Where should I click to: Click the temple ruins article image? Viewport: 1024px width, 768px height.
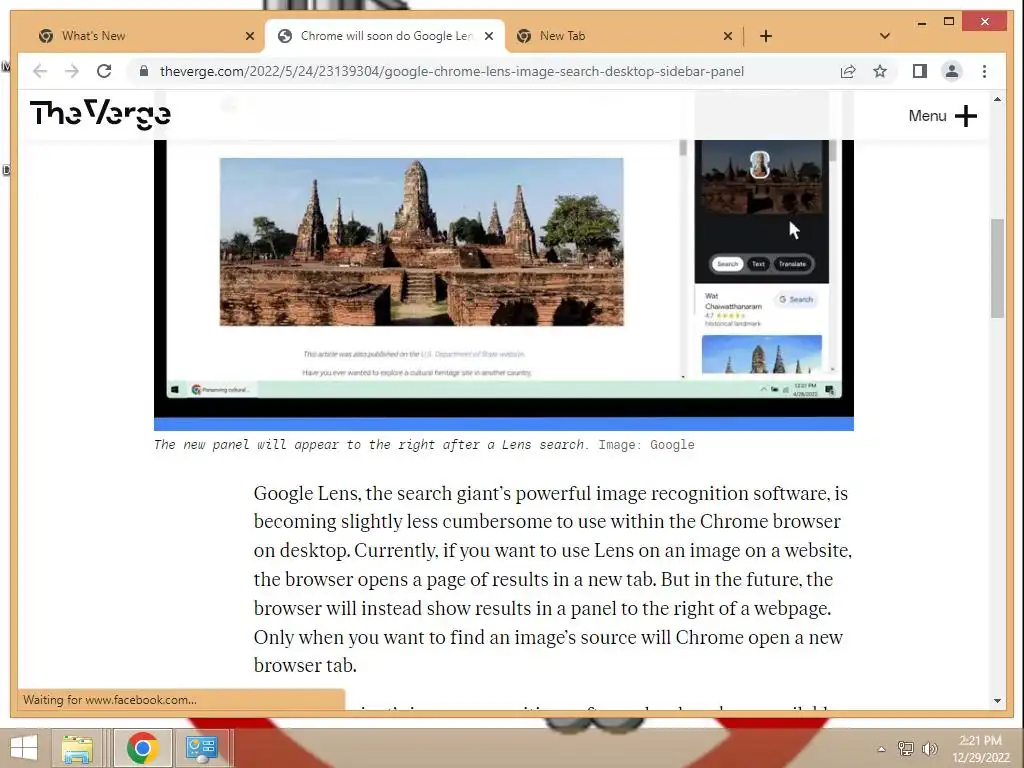pos(422,242)
